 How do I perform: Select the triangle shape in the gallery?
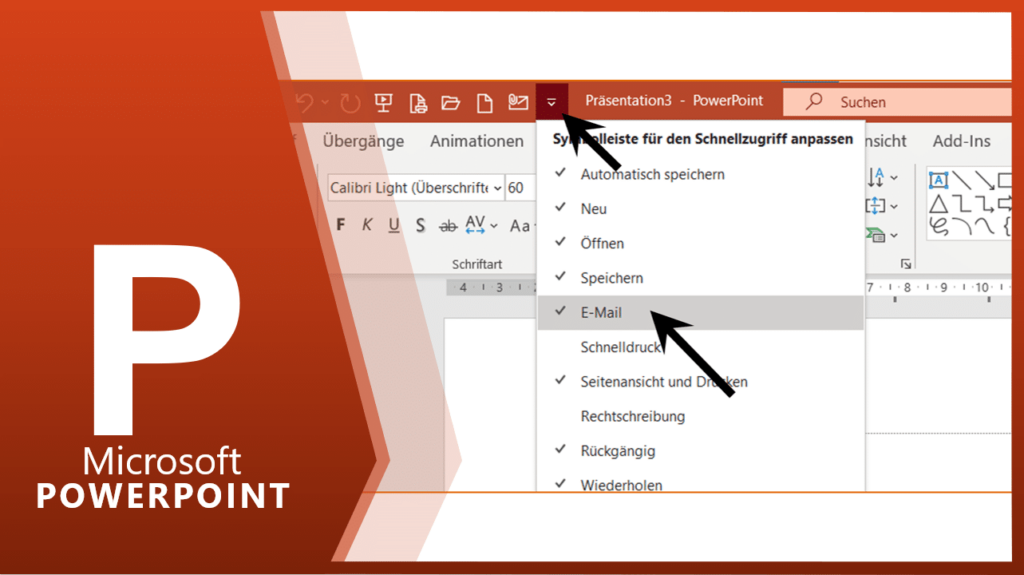(x=938, y=205)
